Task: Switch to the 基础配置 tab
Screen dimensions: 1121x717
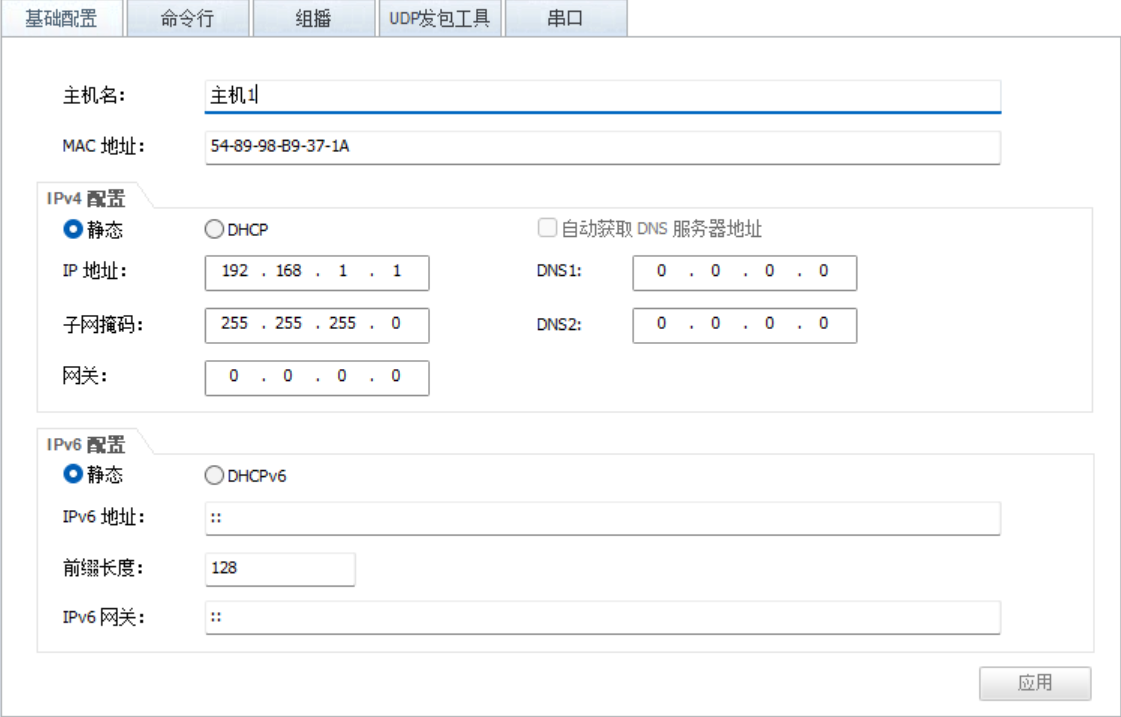Action: (x=61, y=18)
